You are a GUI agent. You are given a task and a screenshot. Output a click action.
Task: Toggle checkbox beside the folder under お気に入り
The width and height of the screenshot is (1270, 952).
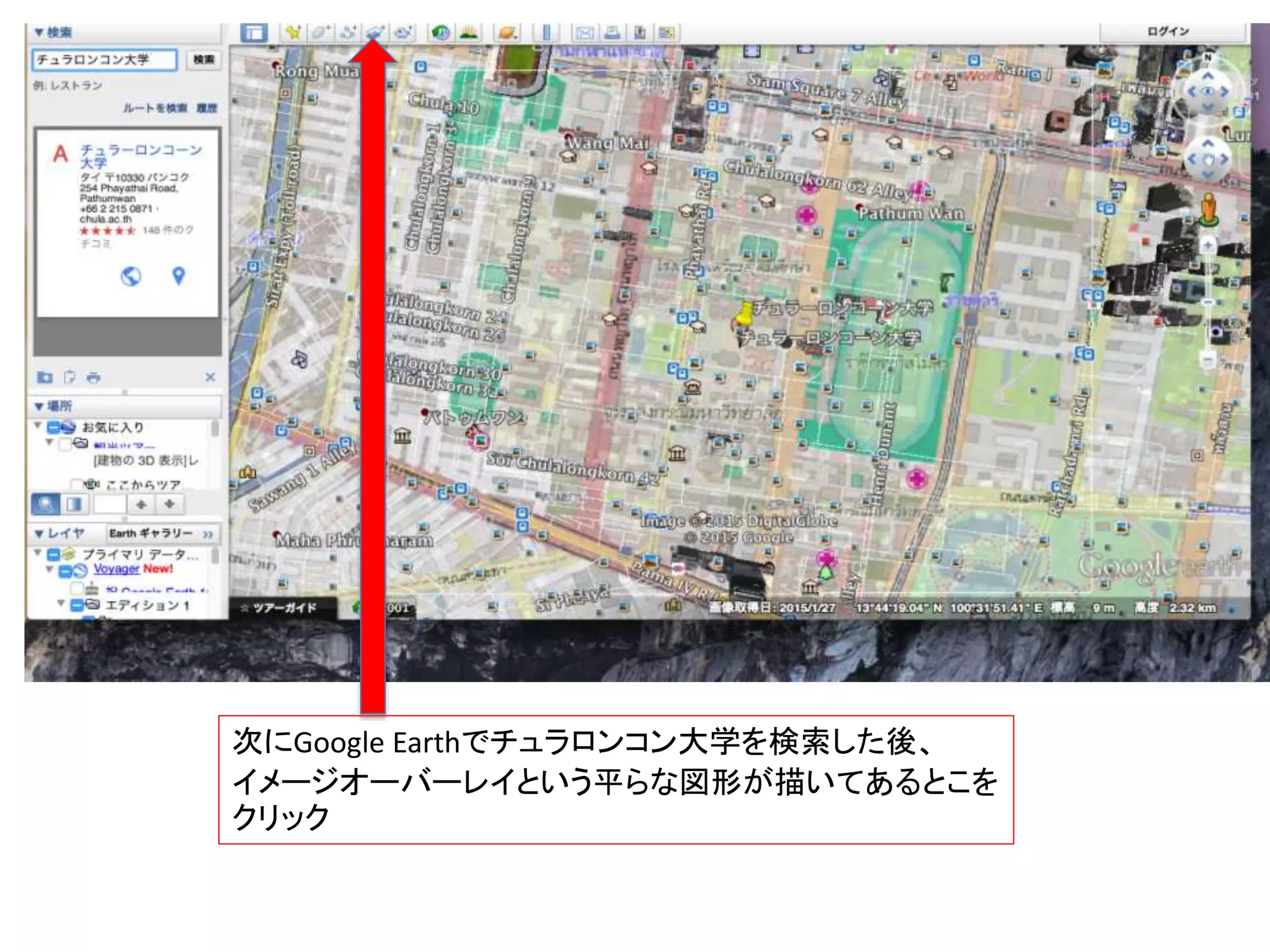click(65, 444)
